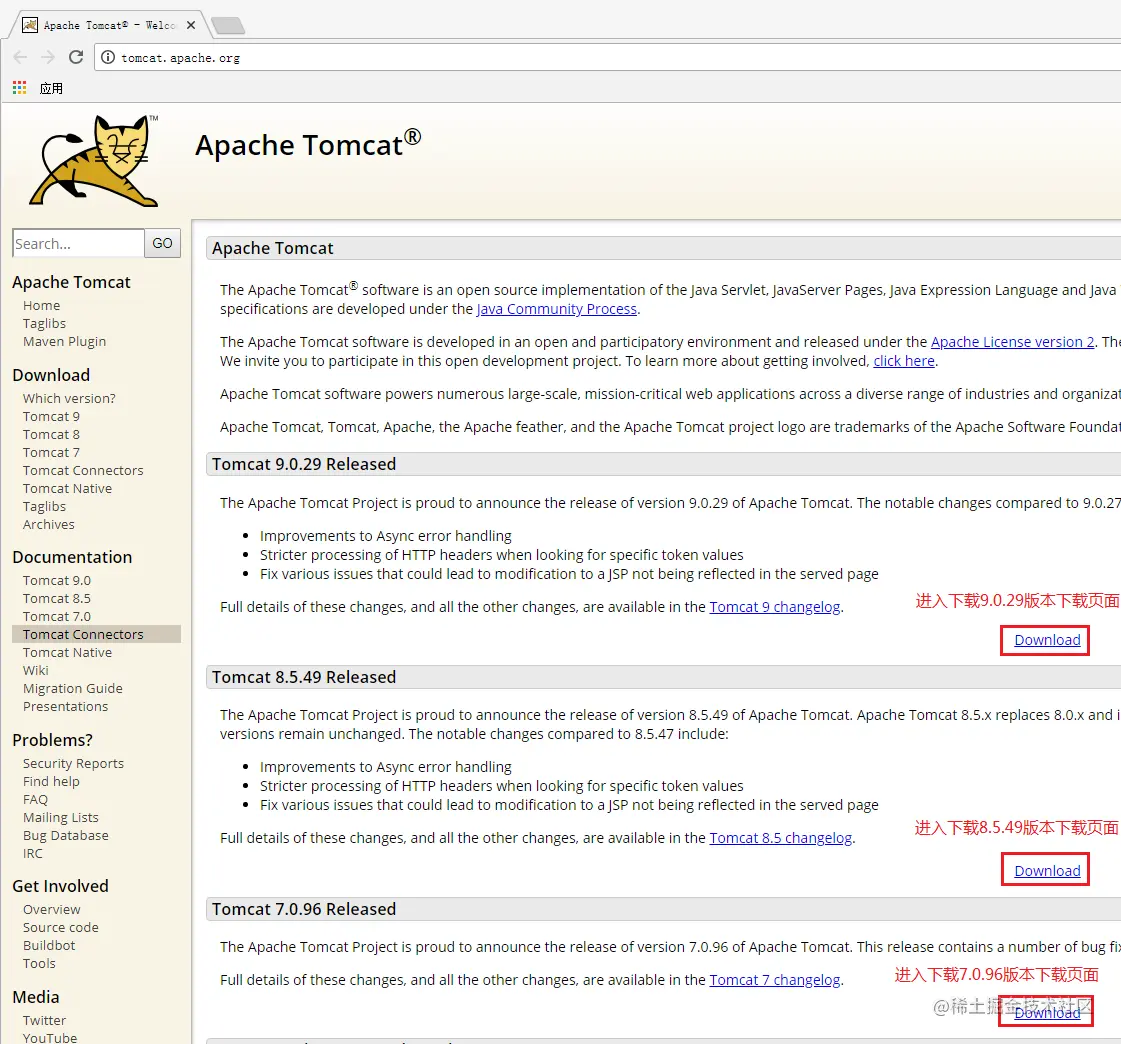The width and height of the screenshot is (1121, 1044).
Task: Open the FAQ link
Action: pos(35,799)
